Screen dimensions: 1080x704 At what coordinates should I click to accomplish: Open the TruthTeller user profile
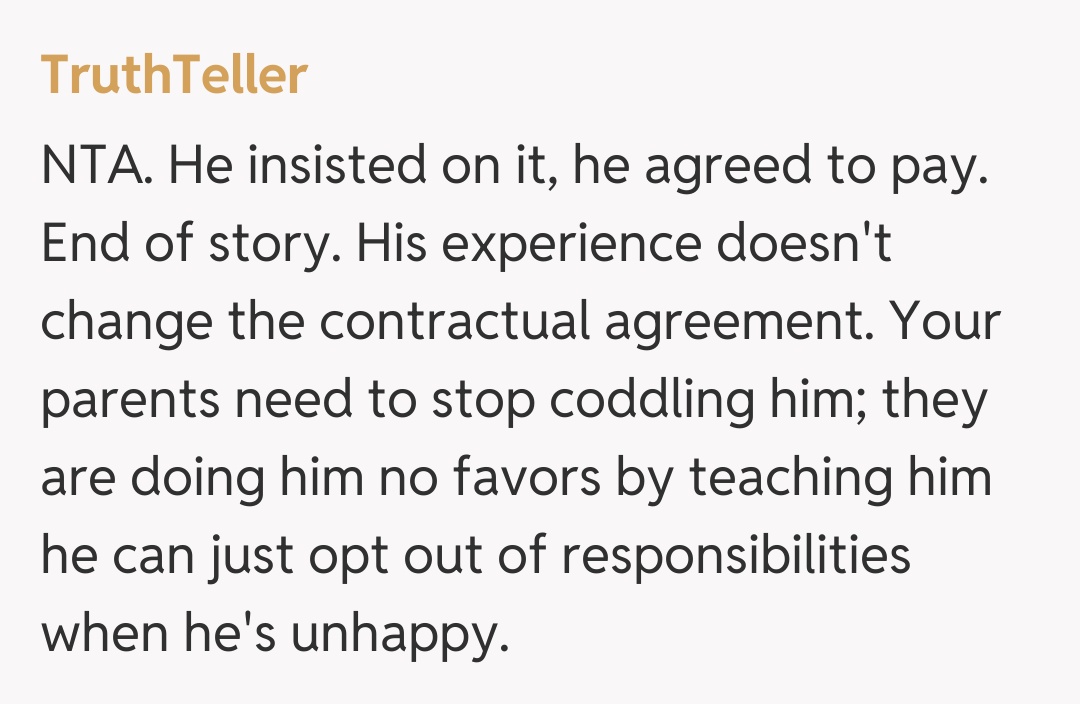click(174, 75)
